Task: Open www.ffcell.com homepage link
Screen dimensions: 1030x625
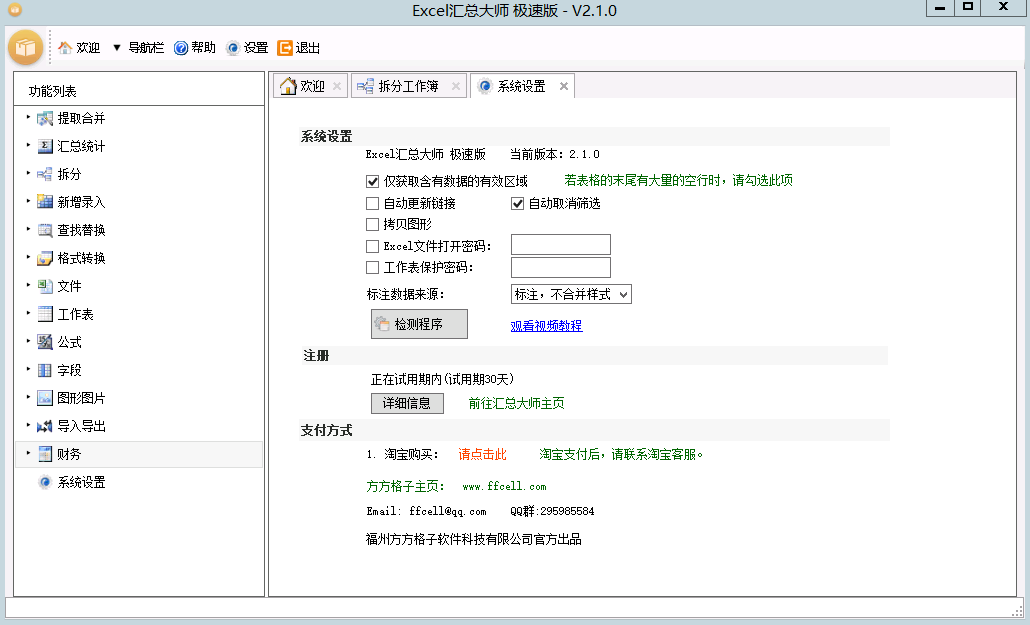Action: (x=504, y=486)
